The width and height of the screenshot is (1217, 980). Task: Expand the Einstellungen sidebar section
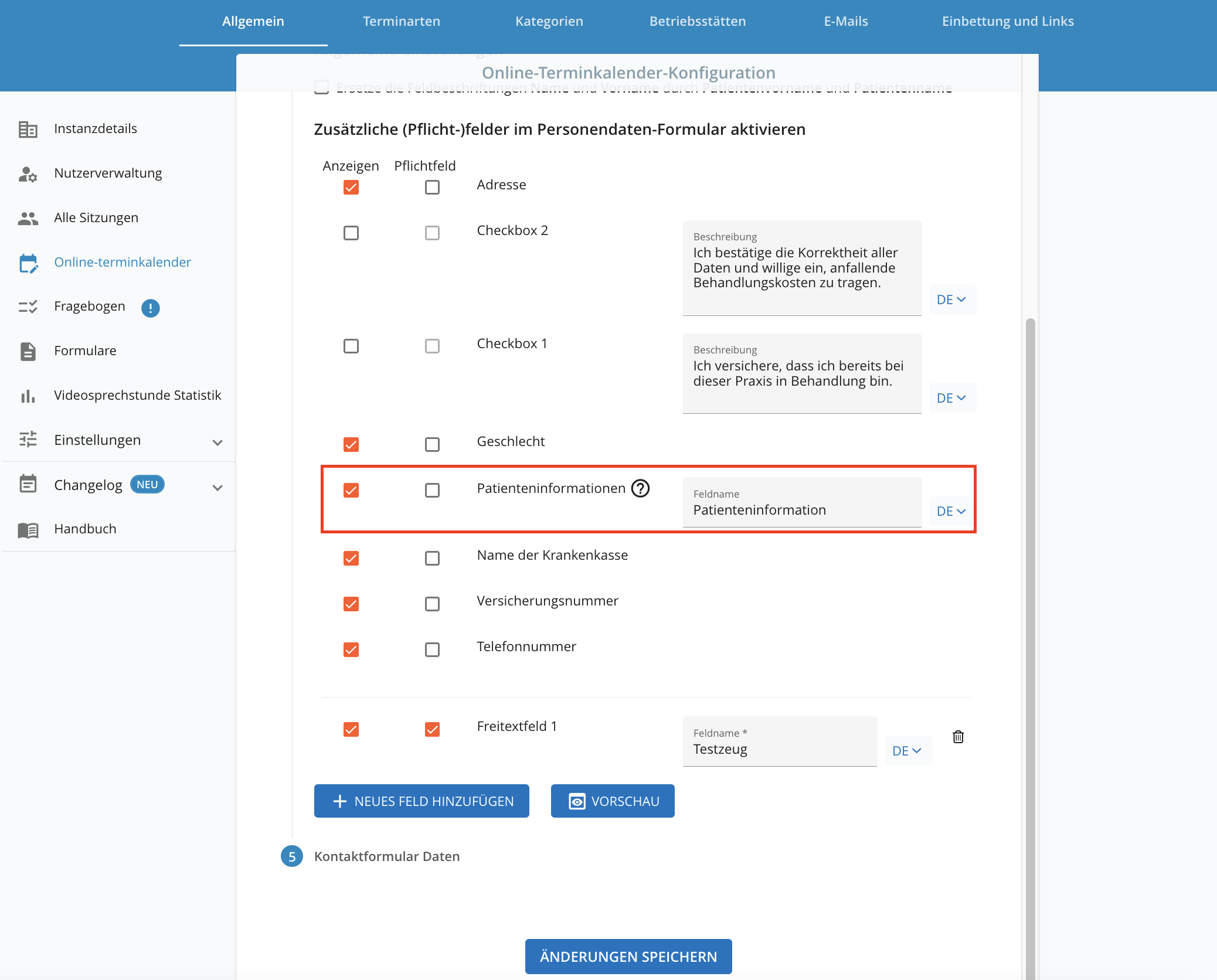click(217, 443)
